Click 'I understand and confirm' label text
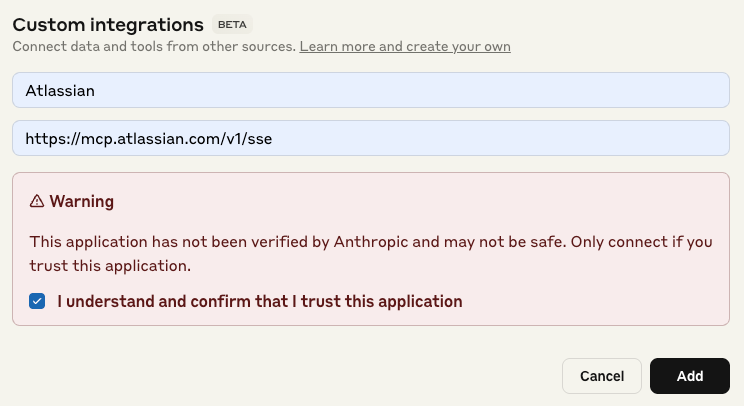 tap(260, 302)
